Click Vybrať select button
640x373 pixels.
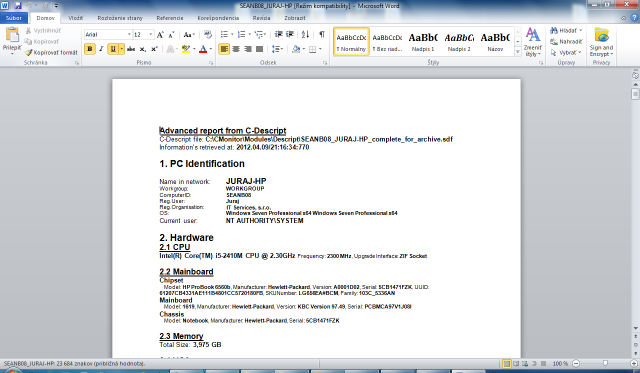[566, 53]
